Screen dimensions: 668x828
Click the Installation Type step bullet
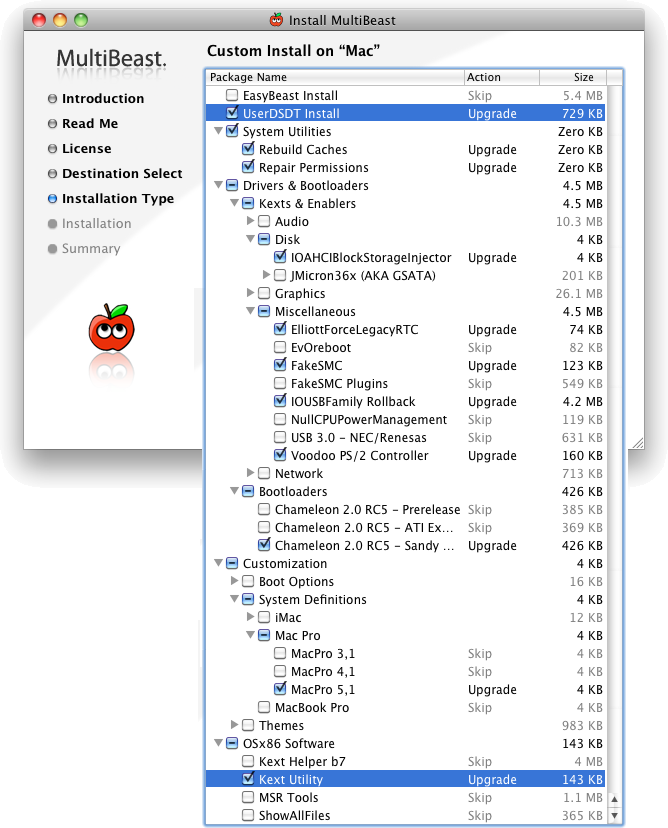[52, 199]
